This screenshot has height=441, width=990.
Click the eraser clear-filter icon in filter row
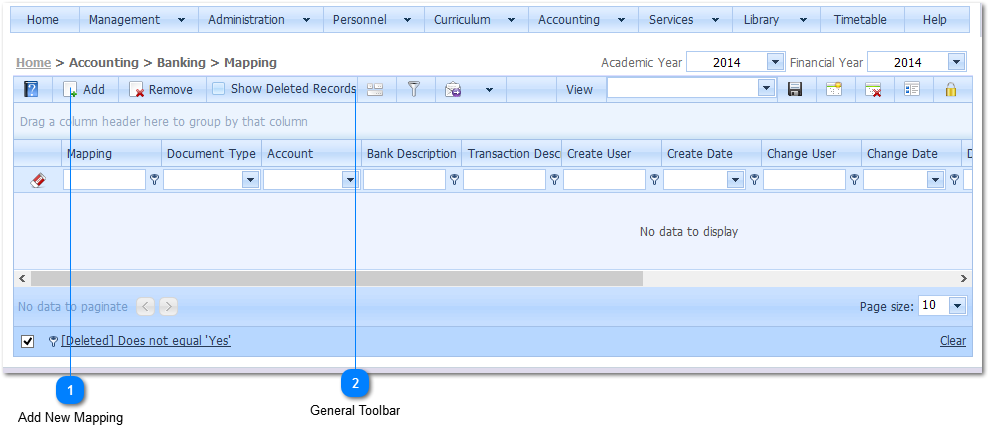tap(38, 180)
